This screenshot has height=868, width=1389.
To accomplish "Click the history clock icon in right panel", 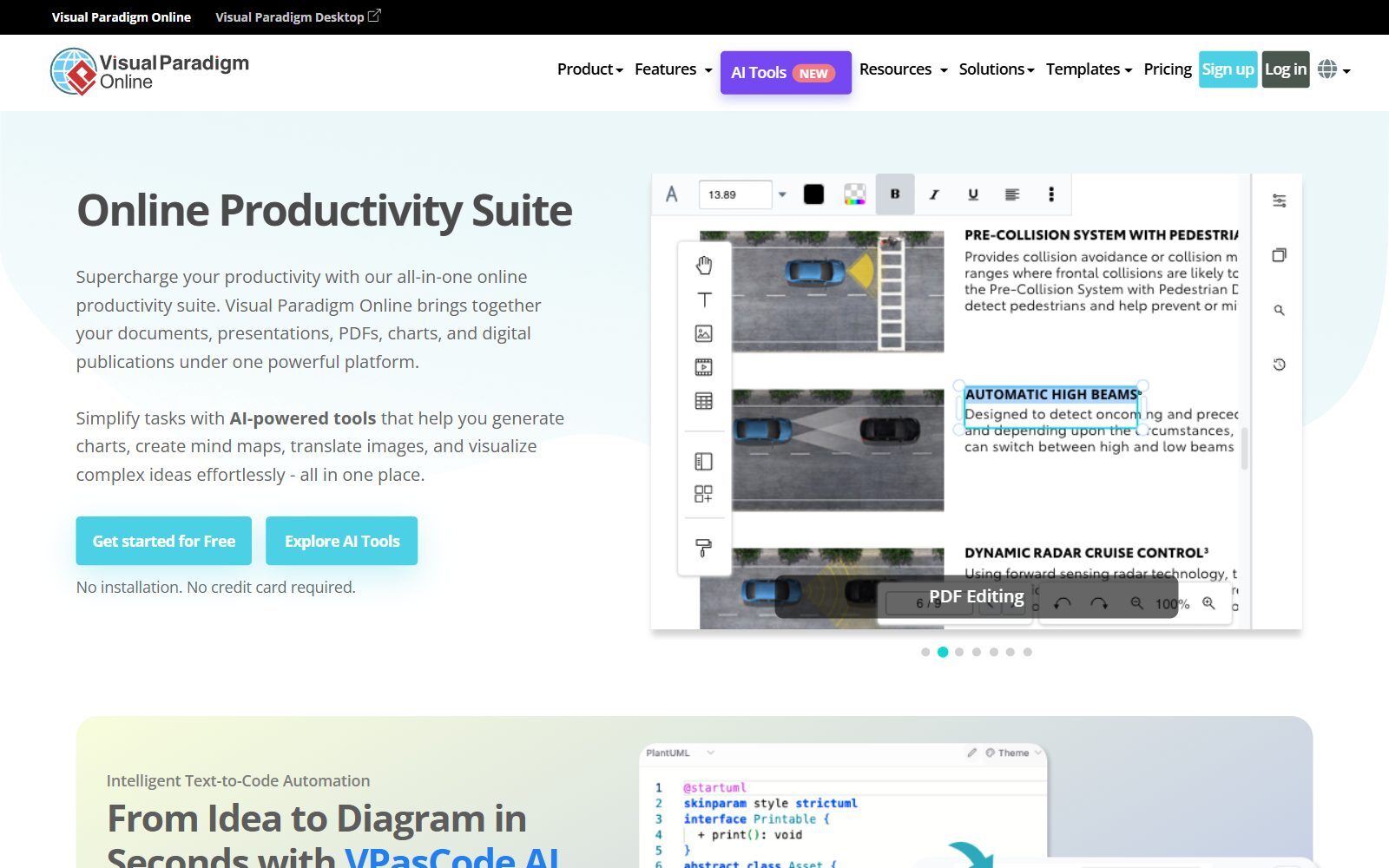I will [x=1280, y=365].
